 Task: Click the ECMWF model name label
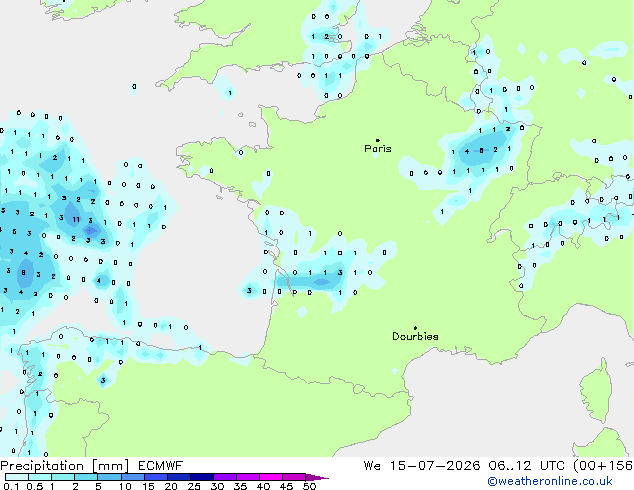(161, 466)
